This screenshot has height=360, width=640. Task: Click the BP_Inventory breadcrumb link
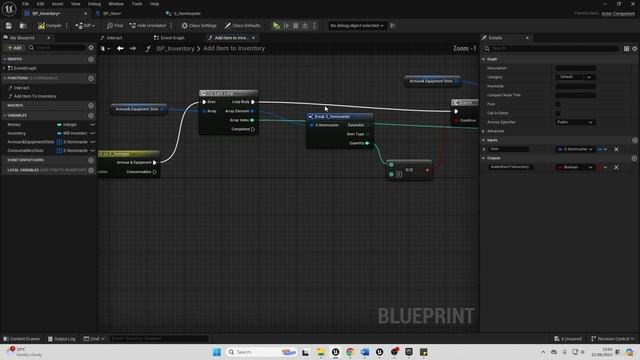click(176, 49)
